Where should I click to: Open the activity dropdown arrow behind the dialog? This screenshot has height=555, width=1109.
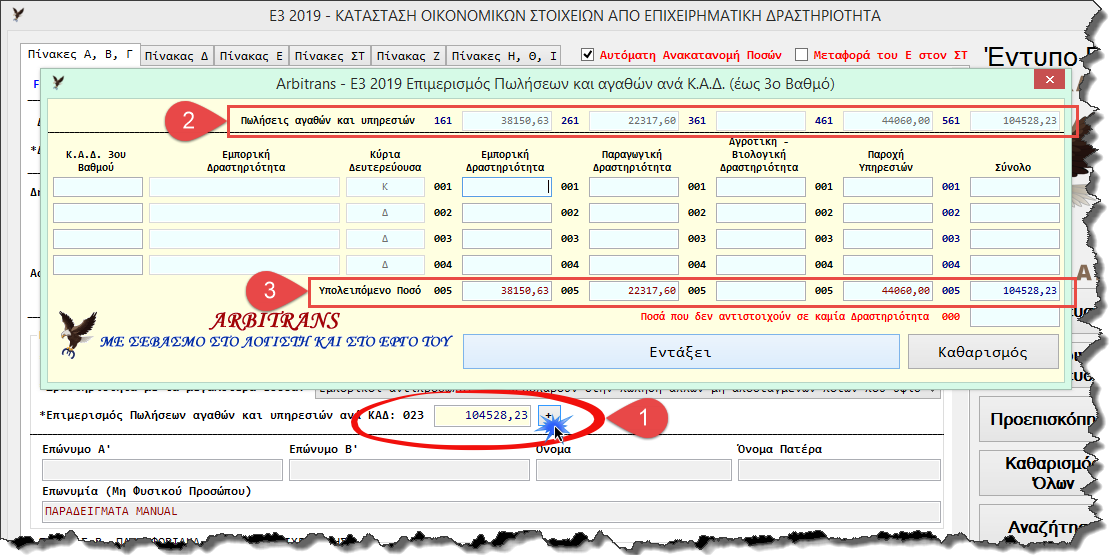pyautogui.click(x=934, y=389)
